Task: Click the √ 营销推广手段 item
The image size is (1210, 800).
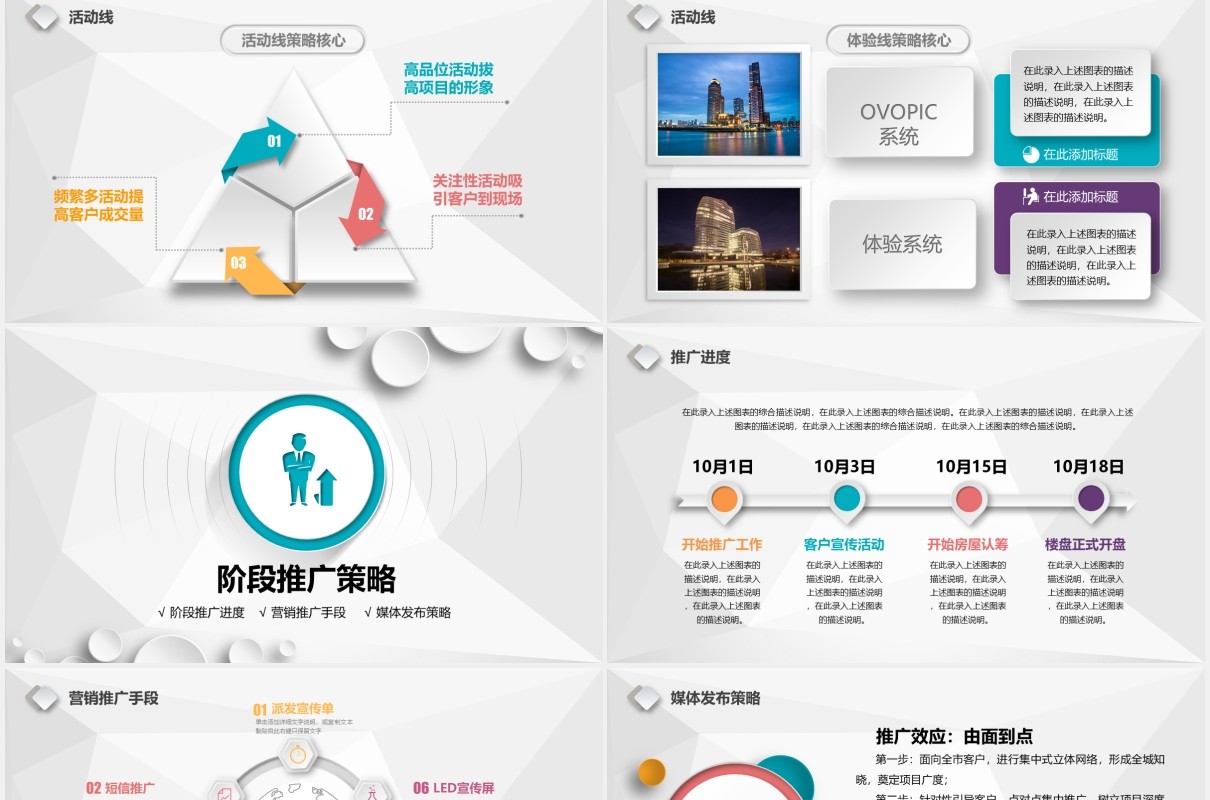Action: [302, 612]
